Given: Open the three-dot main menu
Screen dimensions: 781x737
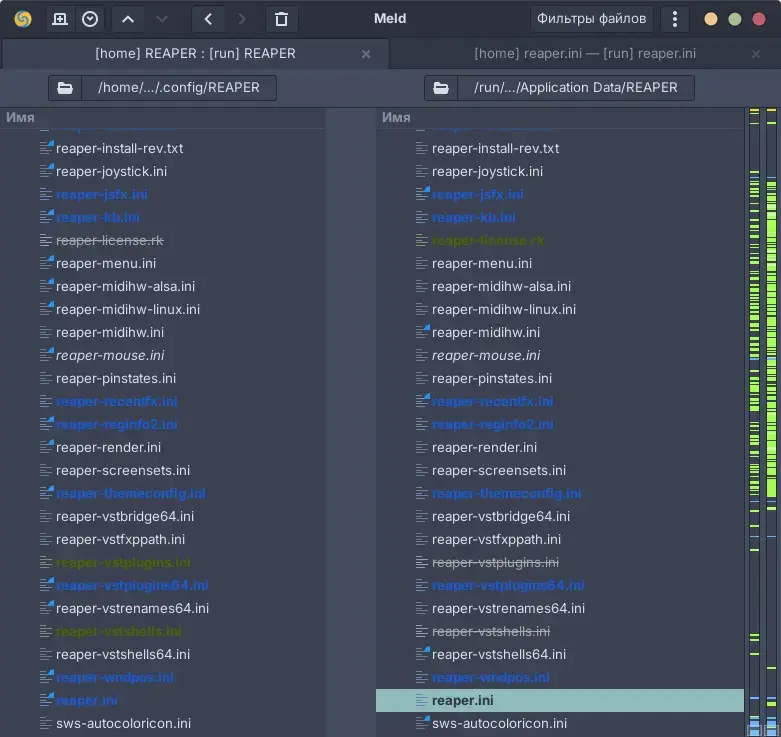Looking at the screenshot, I should click(675, 19).
